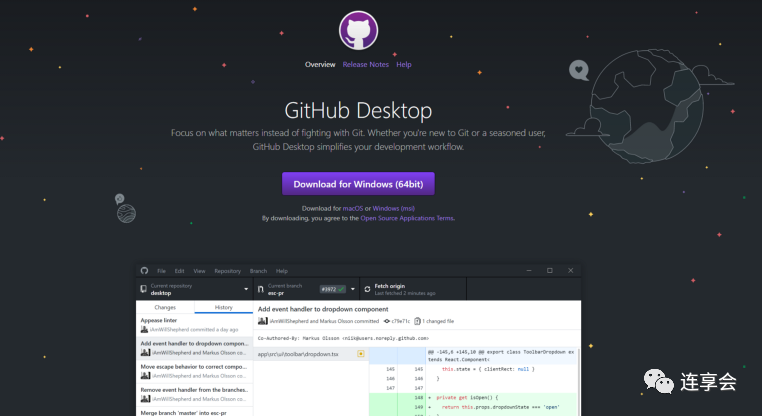
Task: Minimize the GitHub Desktop app window
Action: pos(529,271)
